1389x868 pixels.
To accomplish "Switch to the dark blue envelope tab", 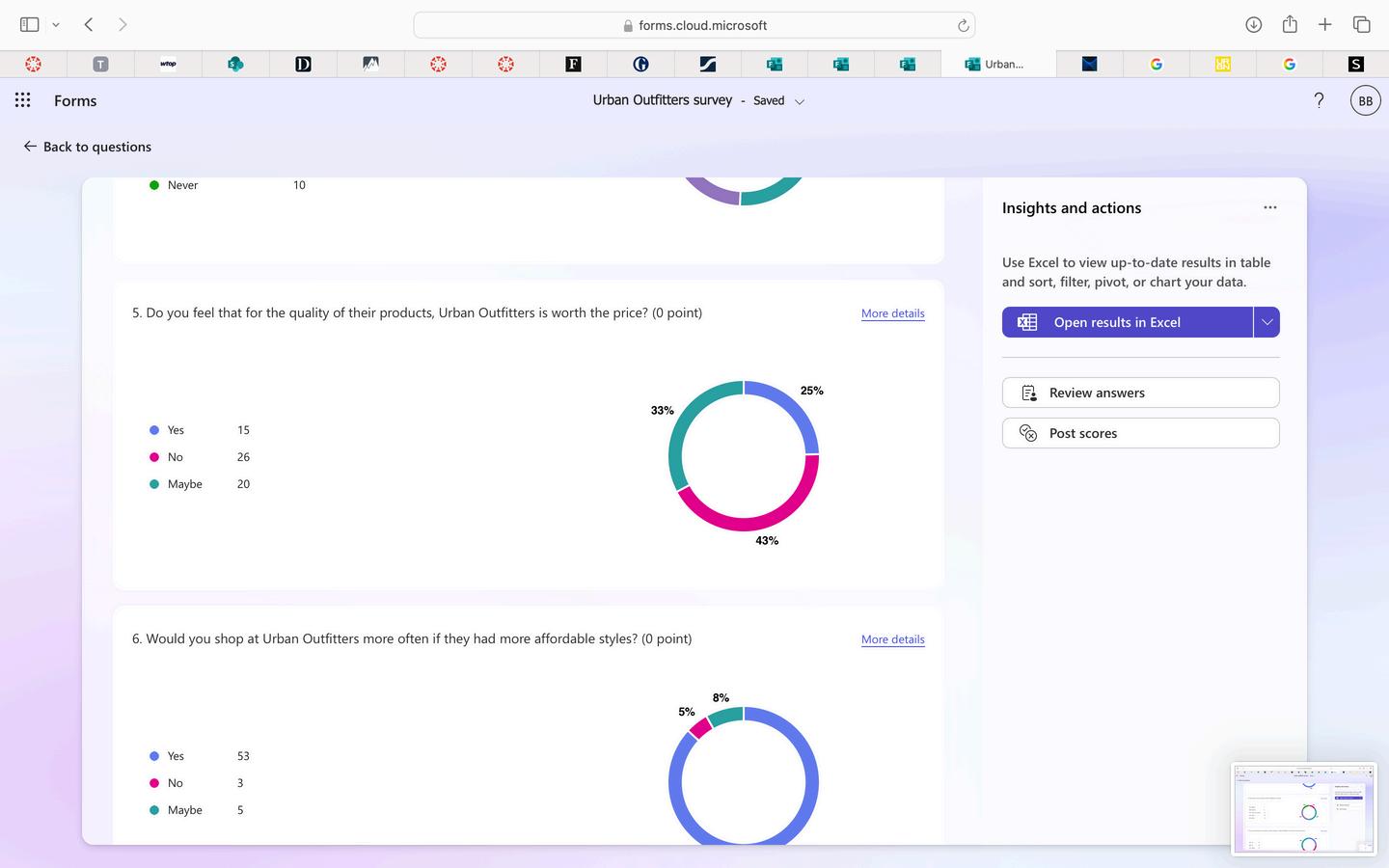I will click(1089, 64).
